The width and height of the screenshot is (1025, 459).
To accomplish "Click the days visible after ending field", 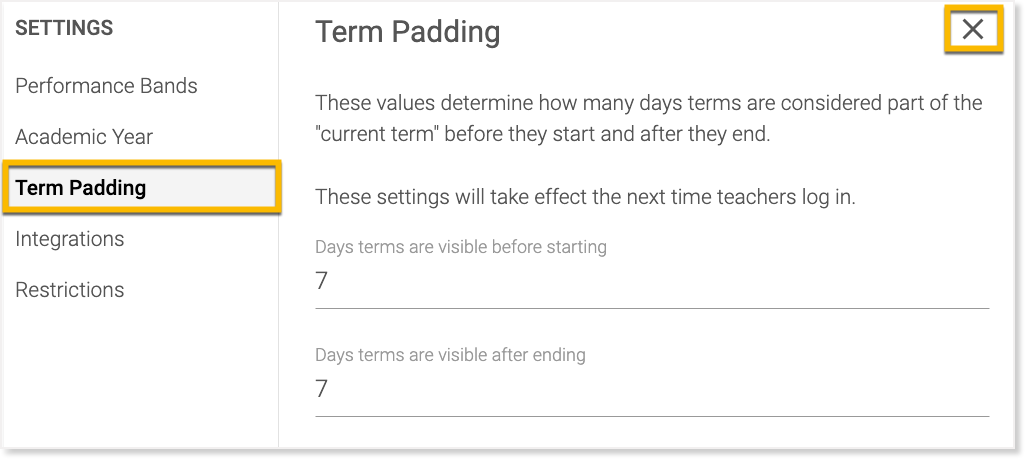I will (650, 389).
